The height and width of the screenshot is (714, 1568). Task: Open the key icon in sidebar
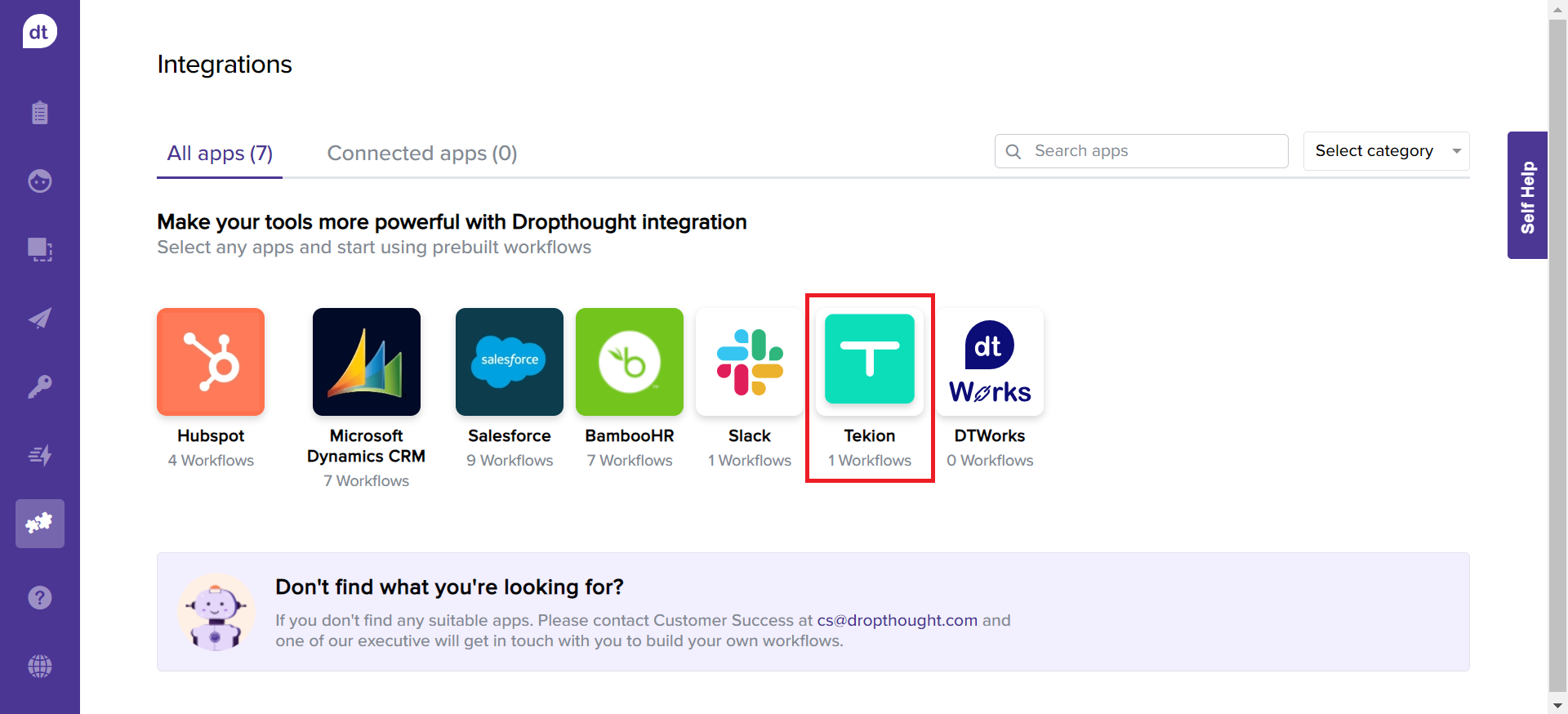coord(40,386)
